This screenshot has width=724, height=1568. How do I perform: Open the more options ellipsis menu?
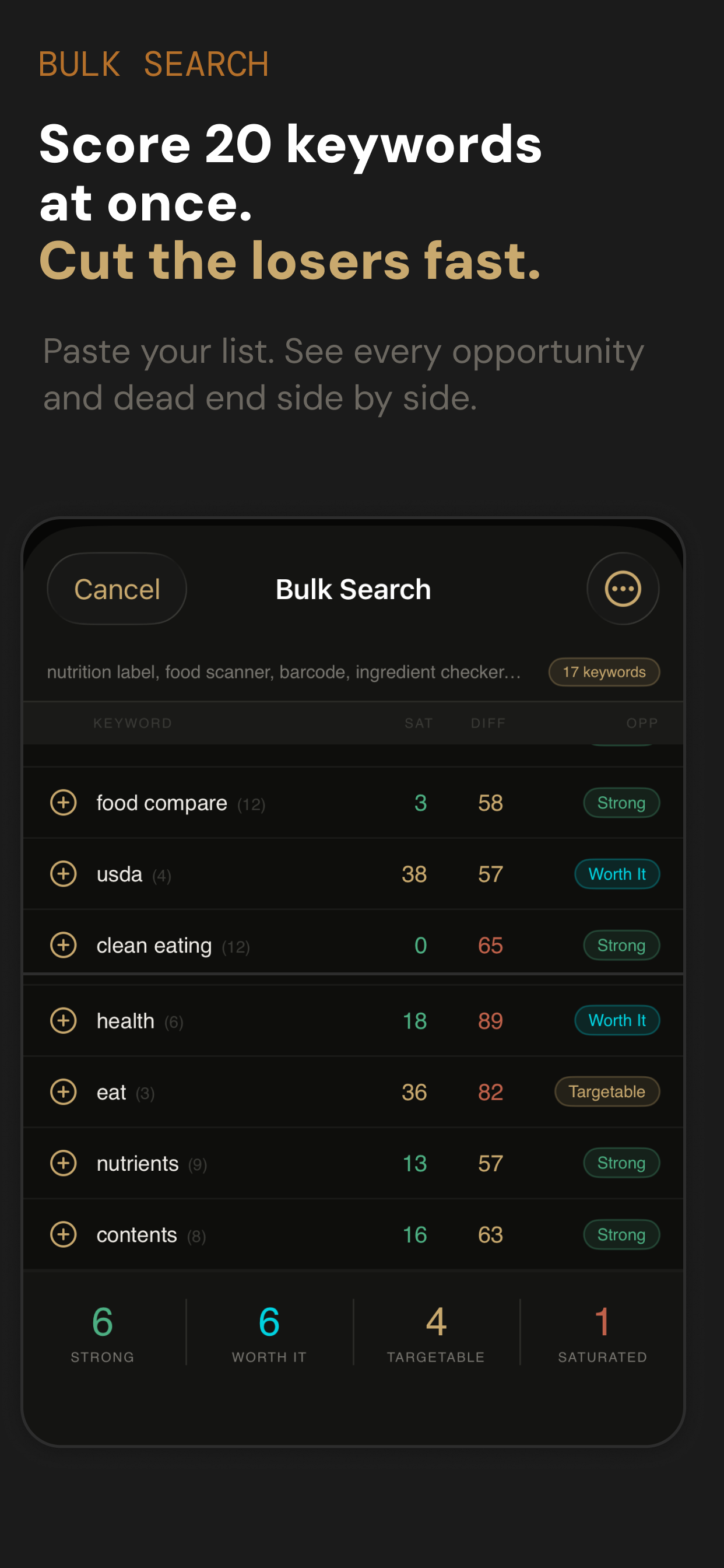click(x=622, y=589)
